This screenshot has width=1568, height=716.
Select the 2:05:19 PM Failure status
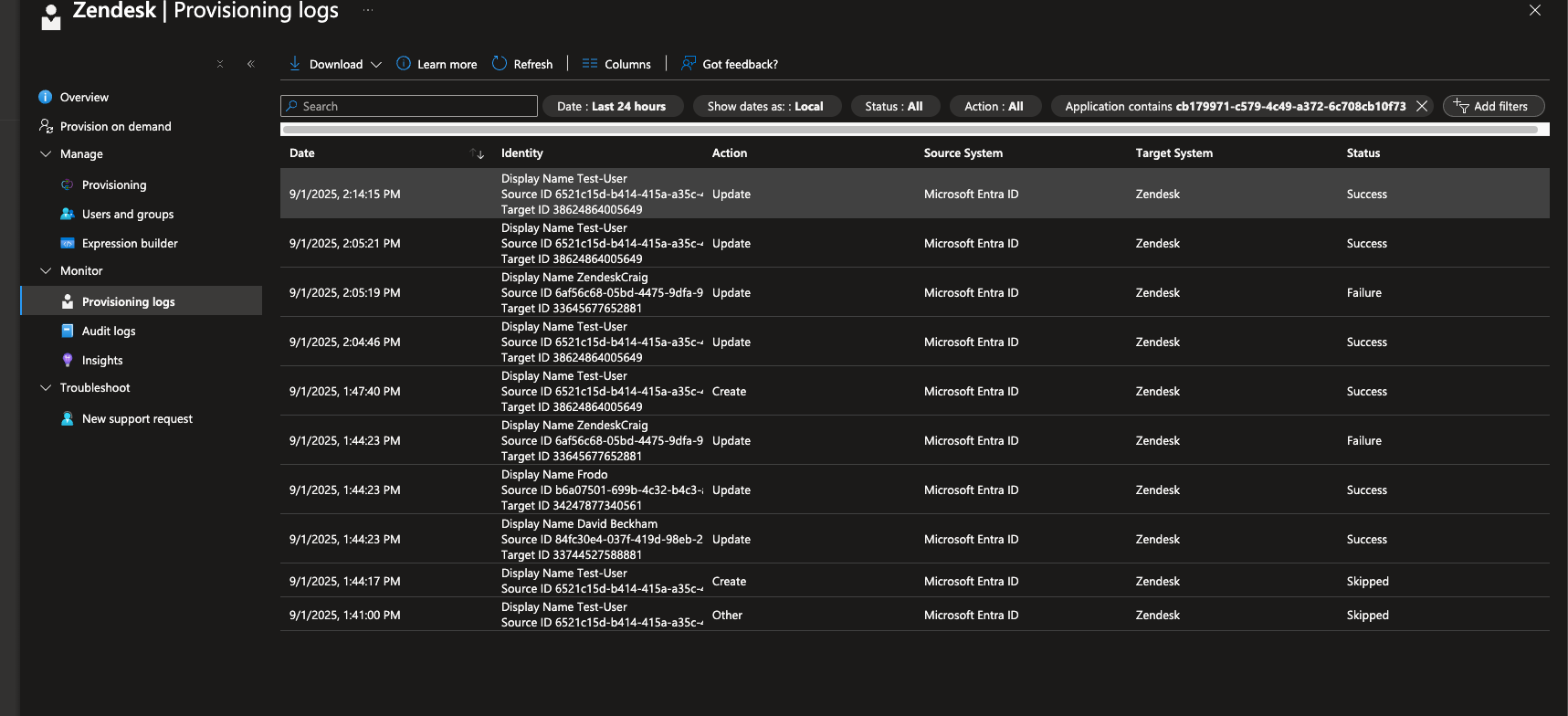(1364, 292)
